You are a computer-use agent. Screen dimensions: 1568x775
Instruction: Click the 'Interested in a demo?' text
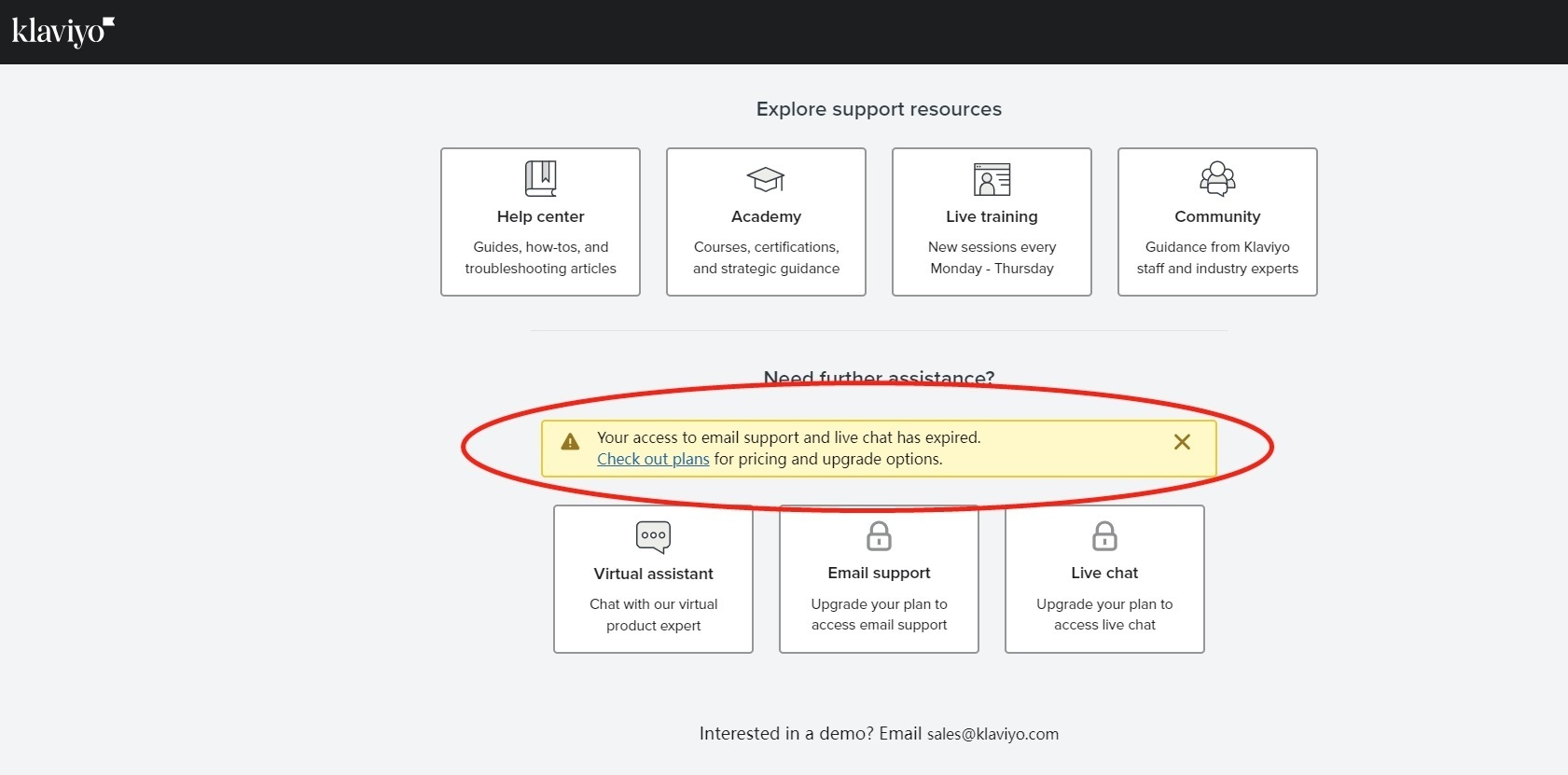point(786,734)
